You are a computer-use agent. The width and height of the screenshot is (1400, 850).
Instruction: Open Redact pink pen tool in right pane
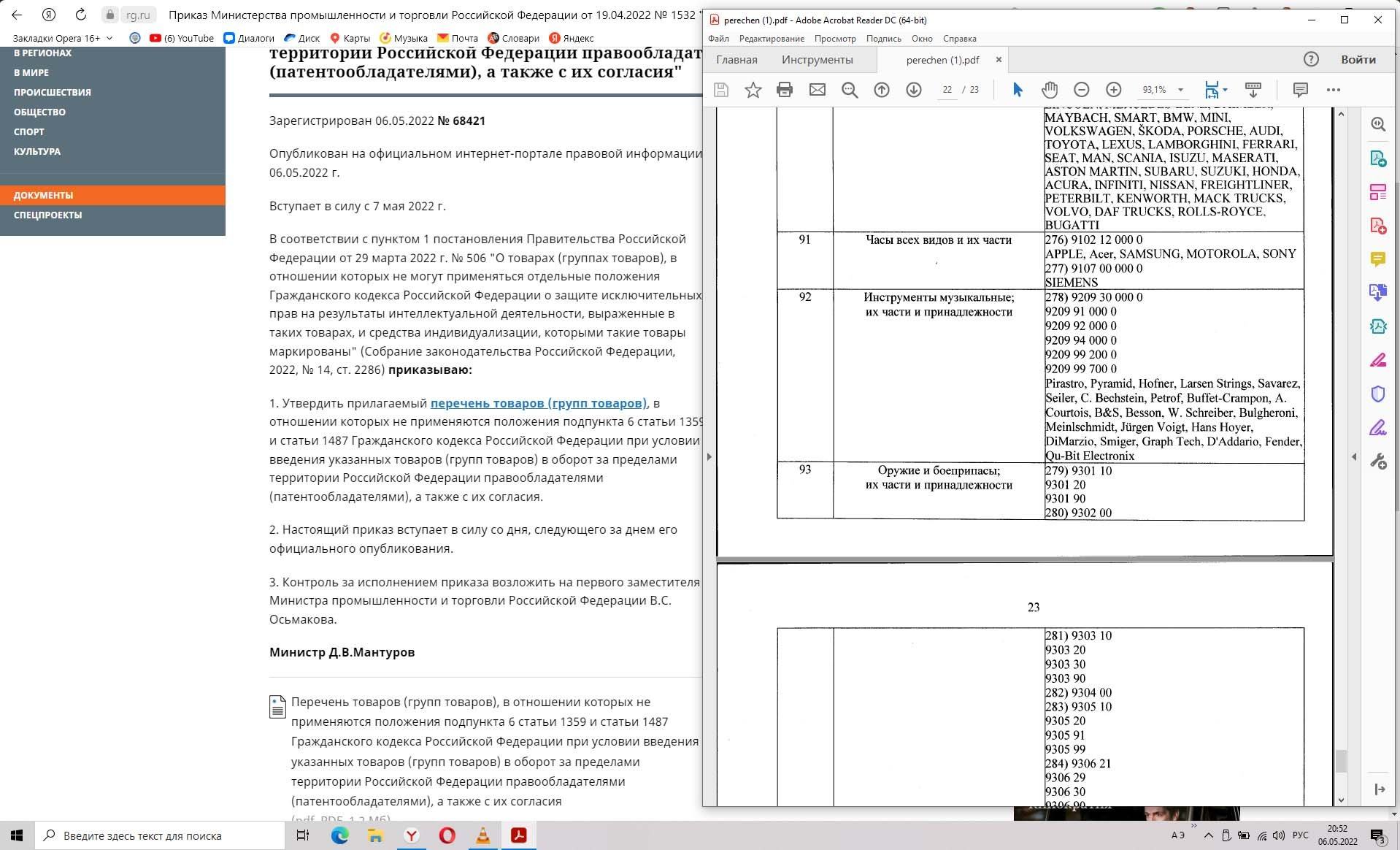tap(1377, 360)
